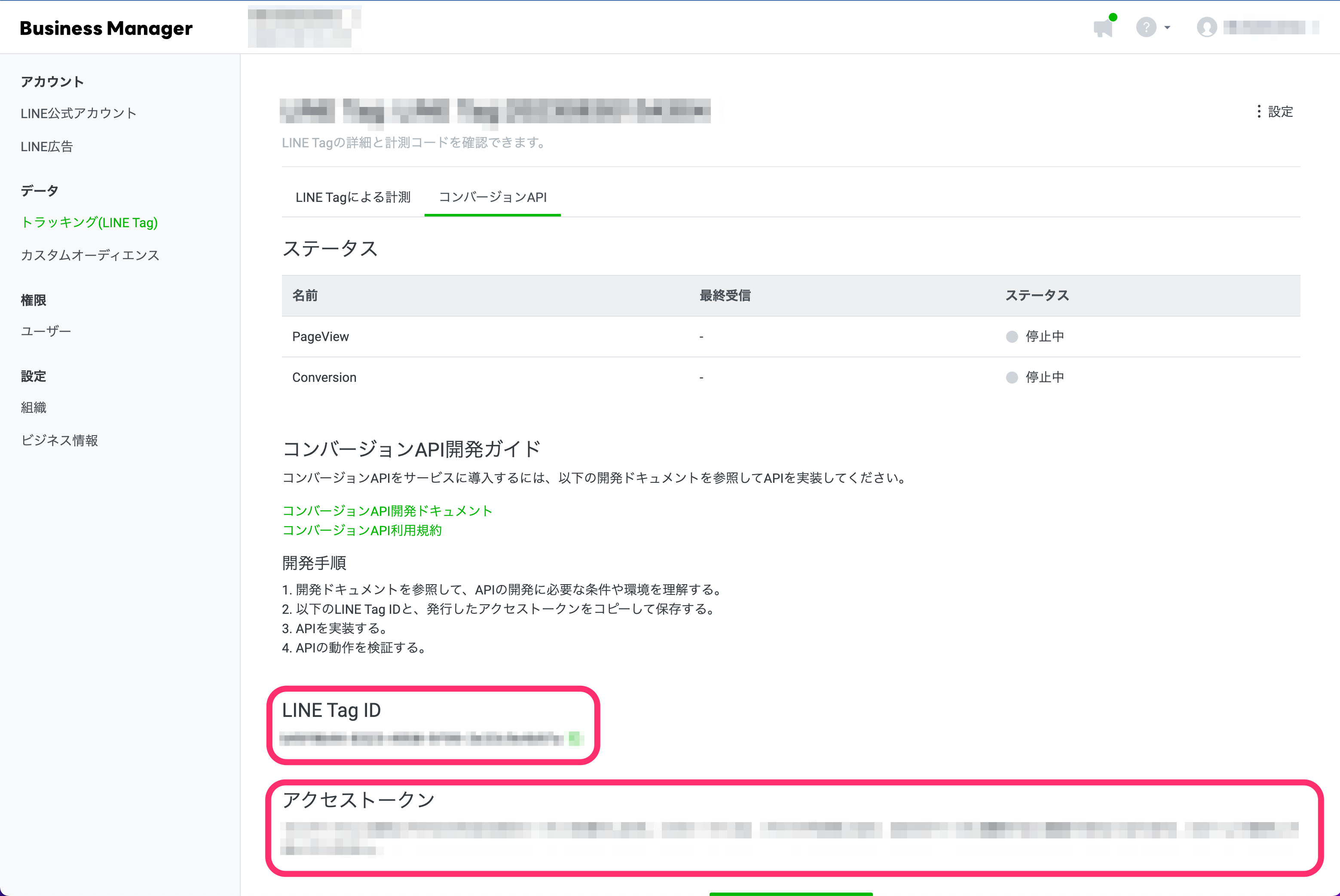Image resolution: width=1340 pixels, height=896 pixels.
Task: Click step 3 text APIを実装する
Action: click(x=334, y=628)
